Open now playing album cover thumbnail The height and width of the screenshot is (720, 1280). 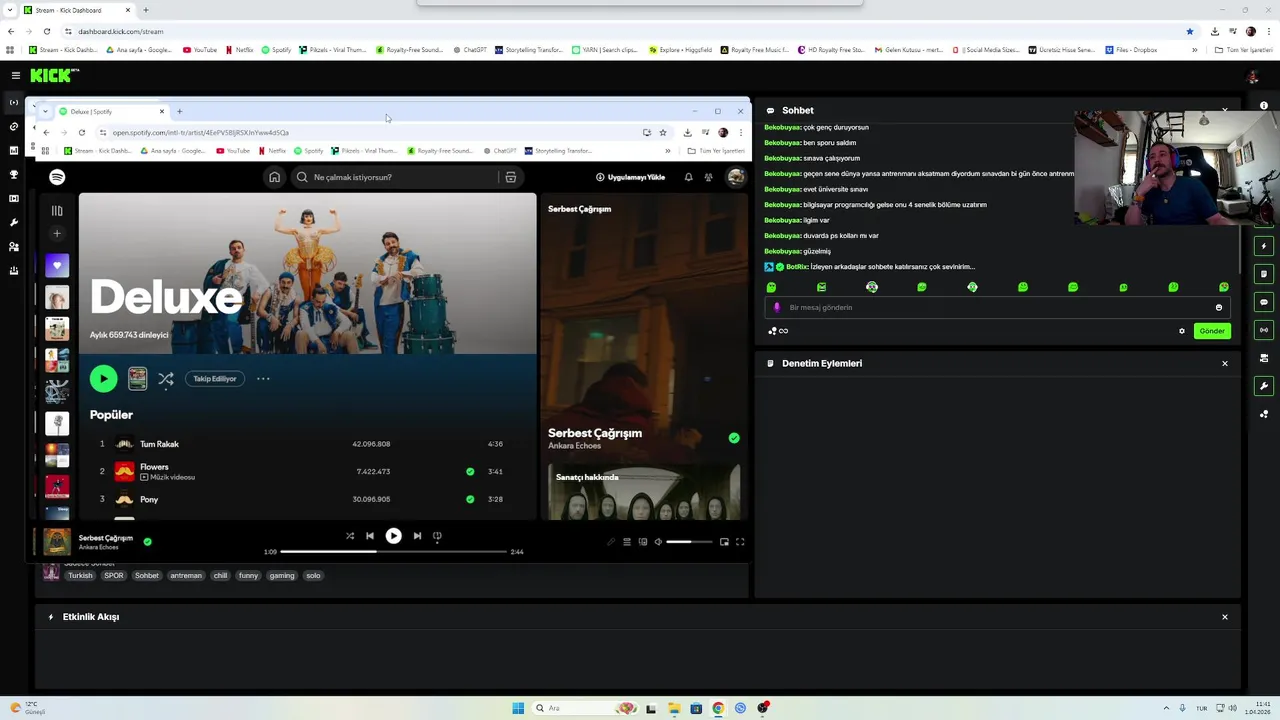57,541
